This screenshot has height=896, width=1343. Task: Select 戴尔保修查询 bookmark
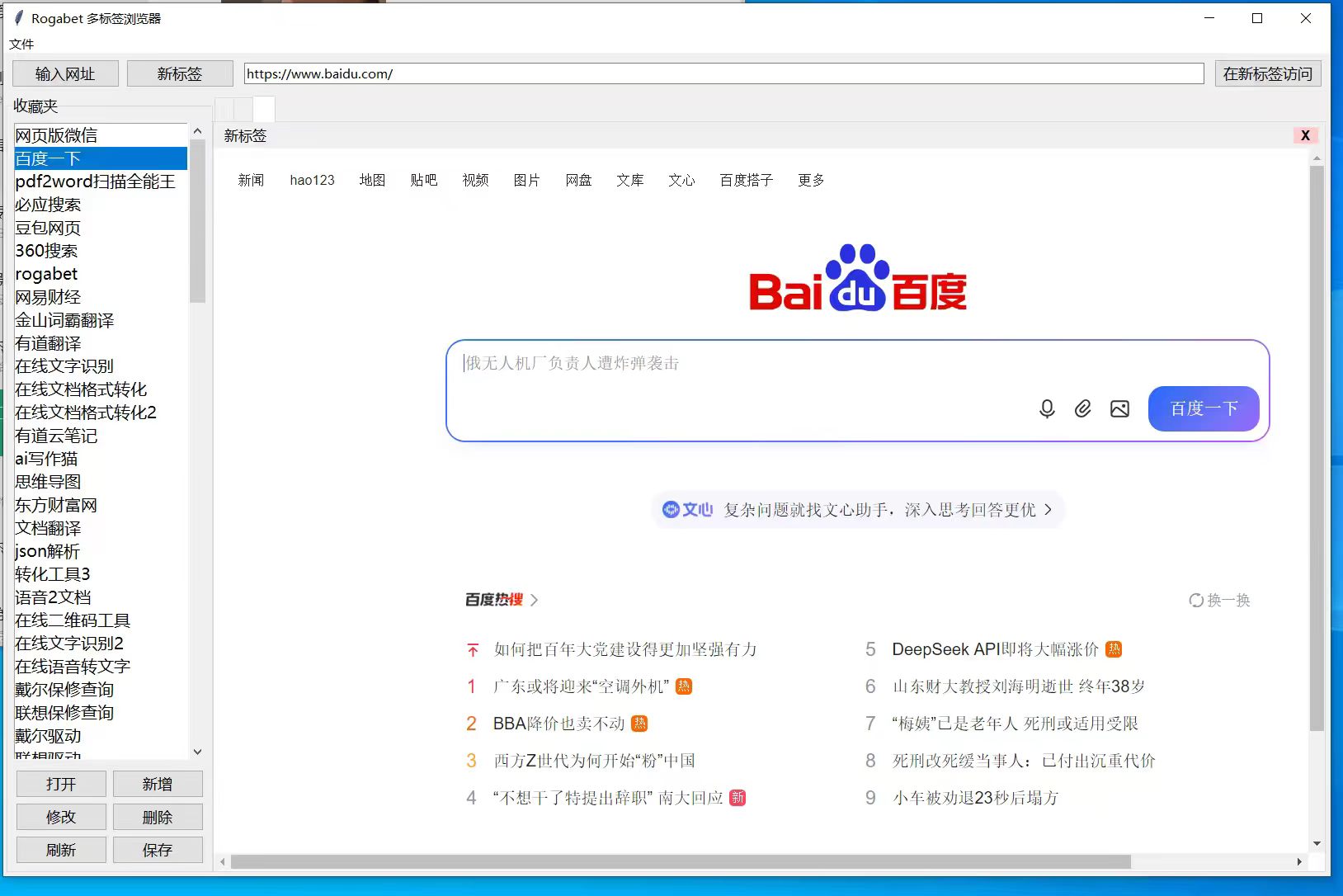coord(101,690)
